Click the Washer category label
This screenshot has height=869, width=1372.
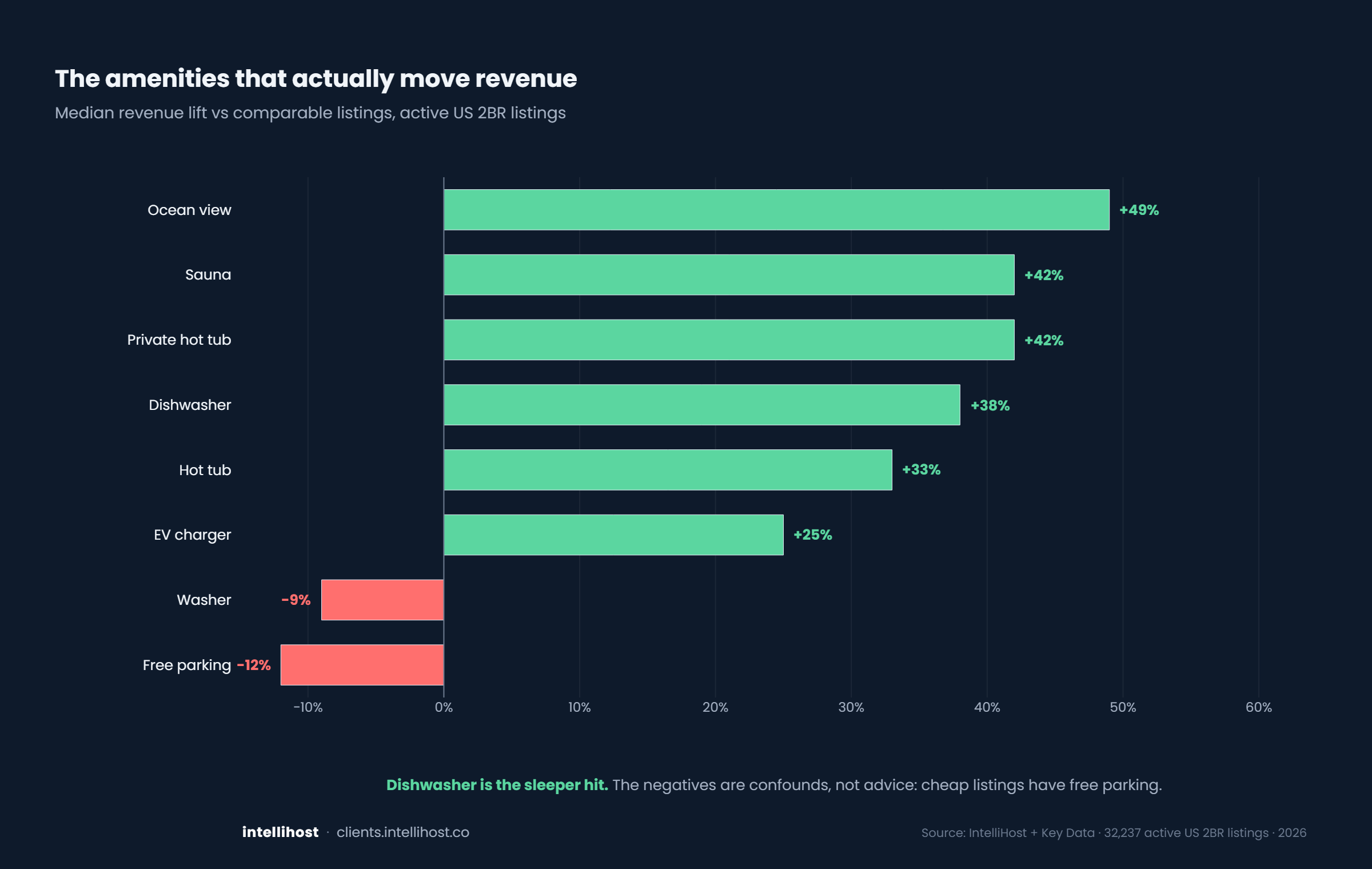(x=204, y=600)
